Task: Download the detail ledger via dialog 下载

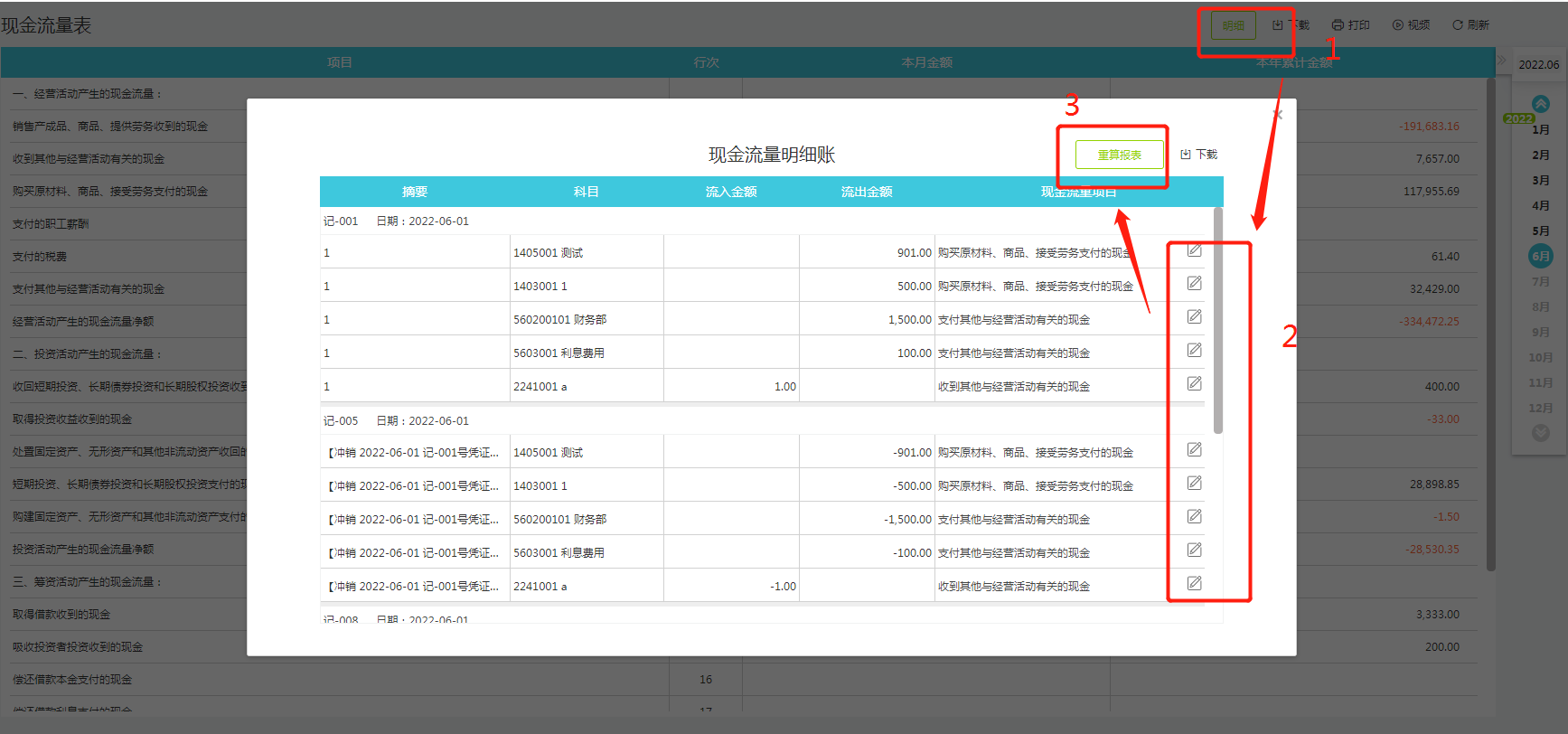Action: coord(1199,155)
